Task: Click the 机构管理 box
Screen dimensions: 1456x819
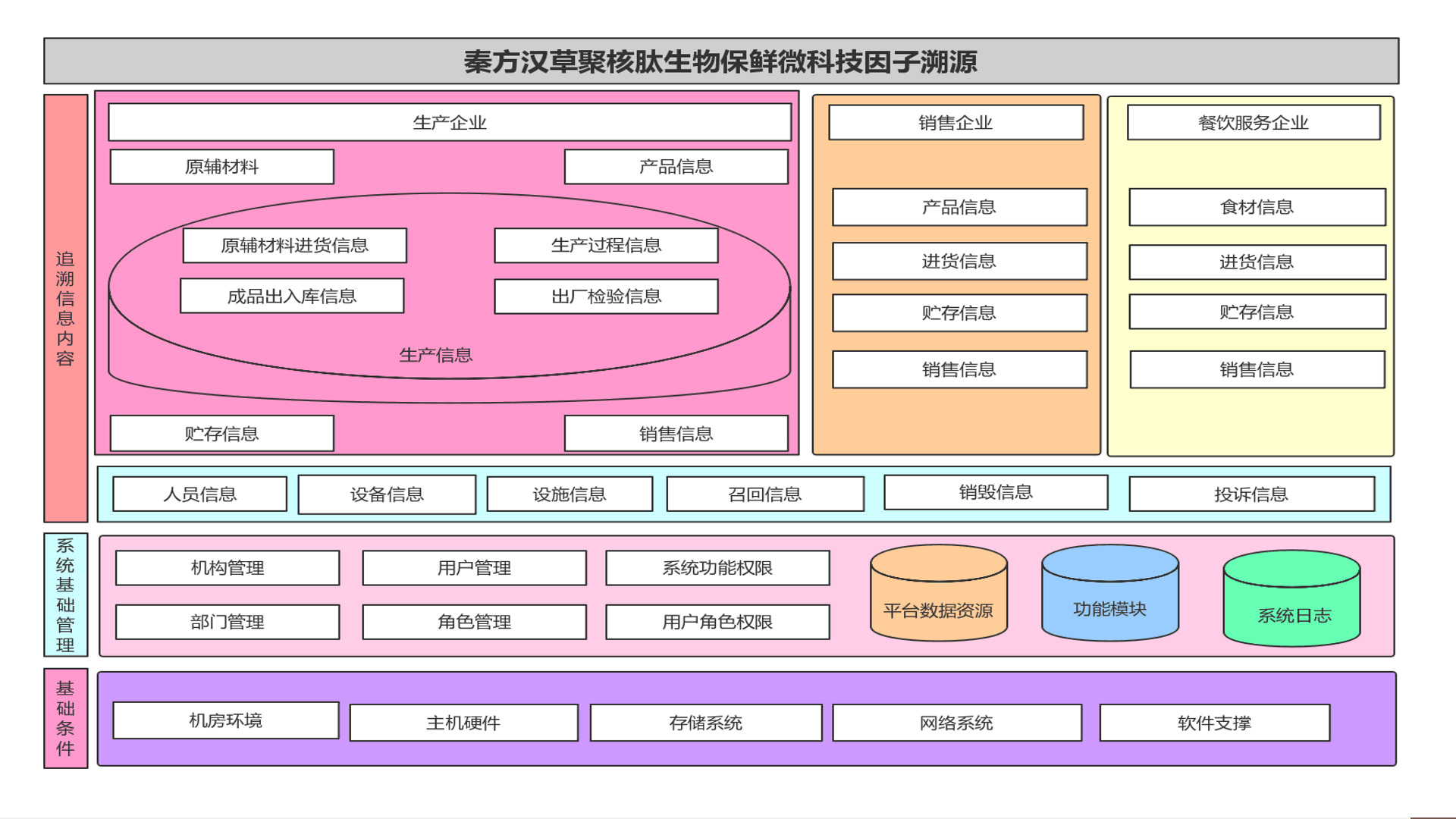Action: coord(227,568)
